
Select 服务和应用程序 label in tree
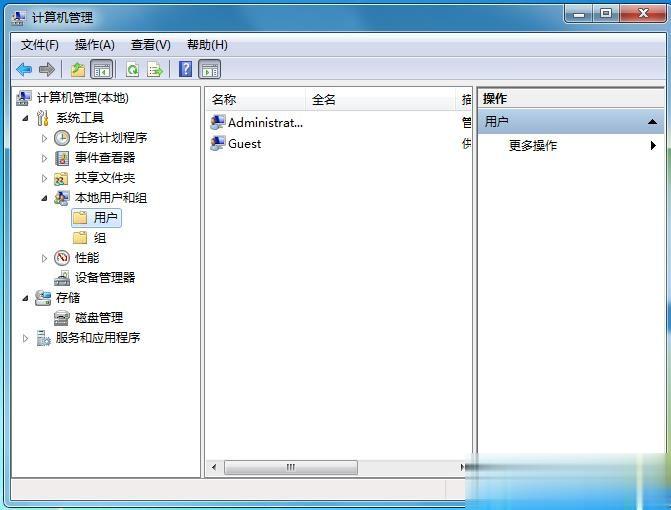click(98, 338)
